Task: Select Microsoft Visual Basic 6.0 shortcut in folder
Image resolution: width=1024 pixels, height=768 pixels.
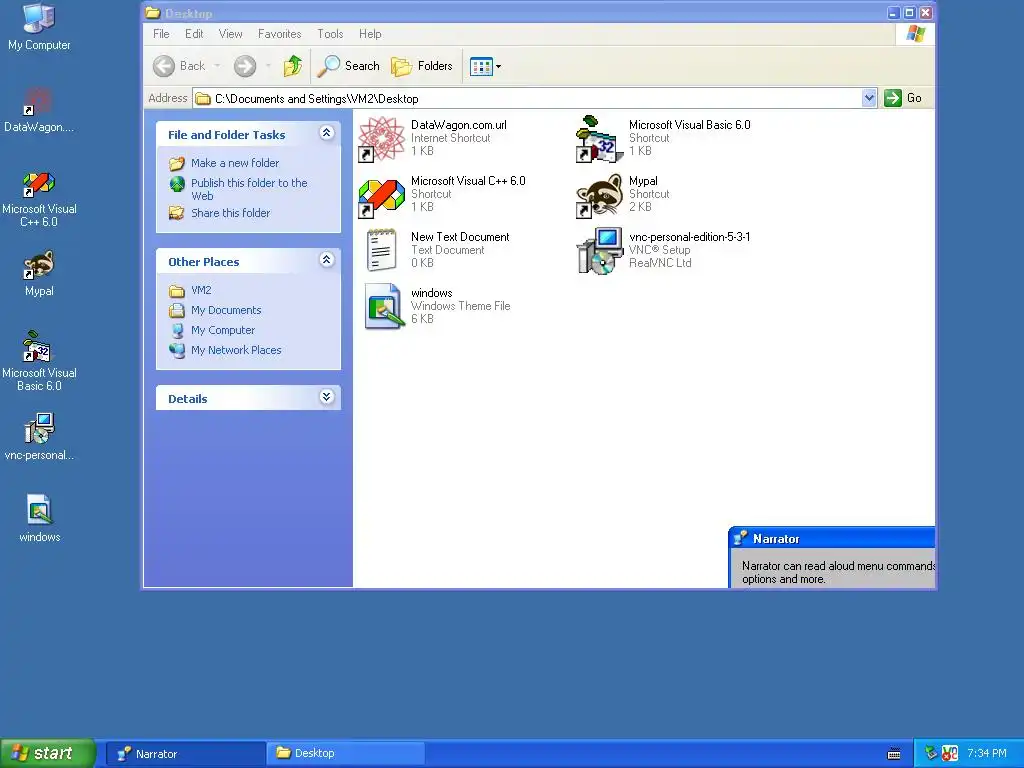Action: point(598,139)
